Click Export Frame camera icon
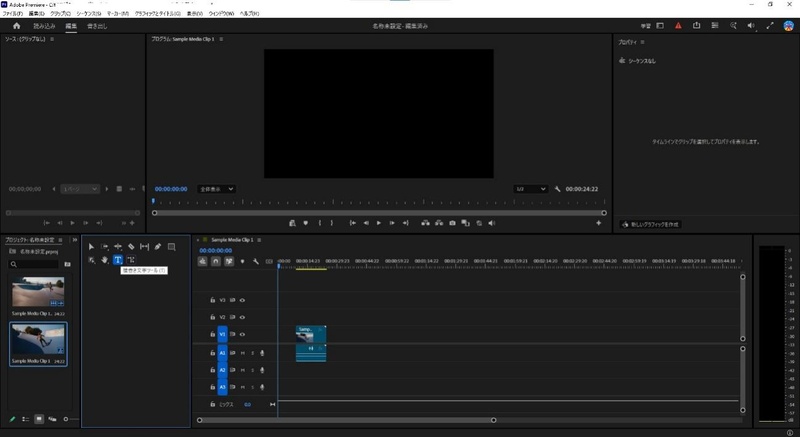800x437 pixels. click(x=452, y=223)
